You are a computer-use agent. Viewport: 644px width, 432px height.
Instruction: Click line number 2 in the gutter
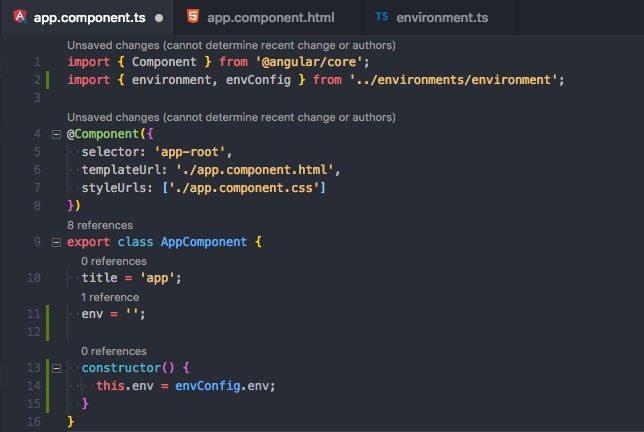(37, 80)
